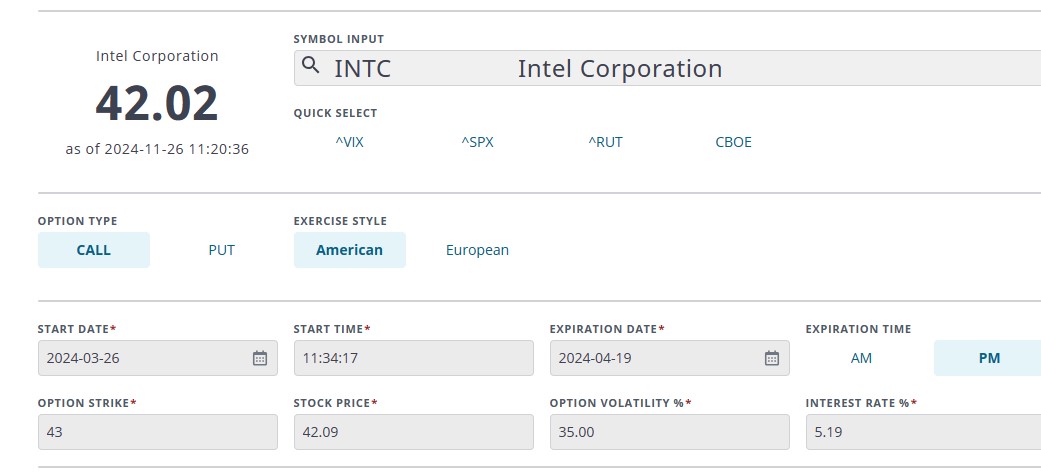Select the PUT option type
This screenshot has height=472, width=1041.
222,250
